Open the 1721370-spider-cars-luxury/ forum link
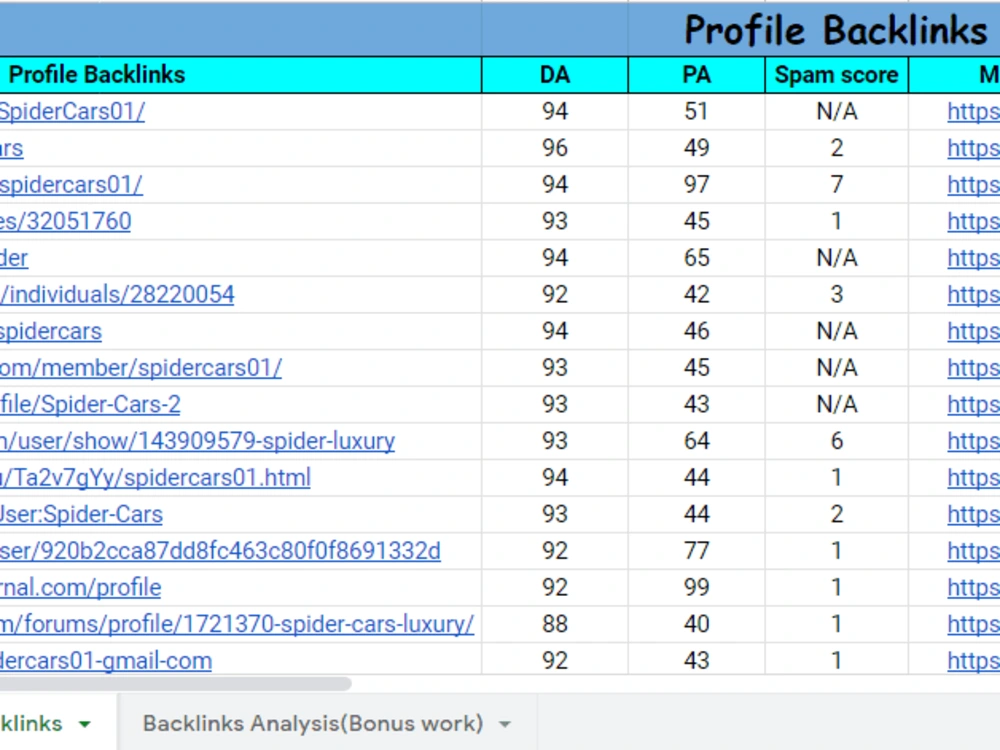Viewport: 1000px width, 750px height. [237, 624]
